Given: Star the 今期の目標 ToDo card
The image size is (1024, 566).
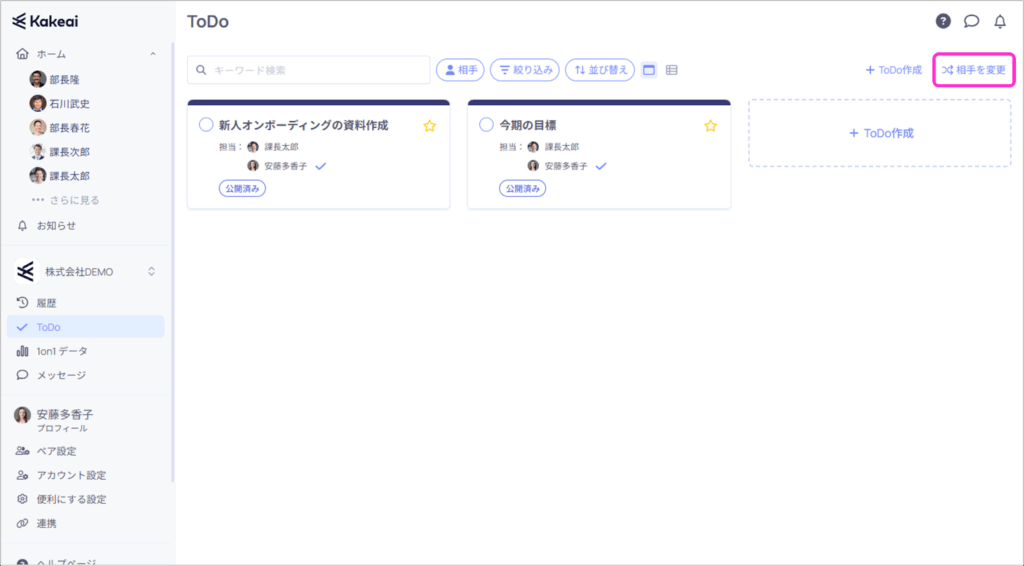Looking at the screenshot, I should tap(710, 126).
